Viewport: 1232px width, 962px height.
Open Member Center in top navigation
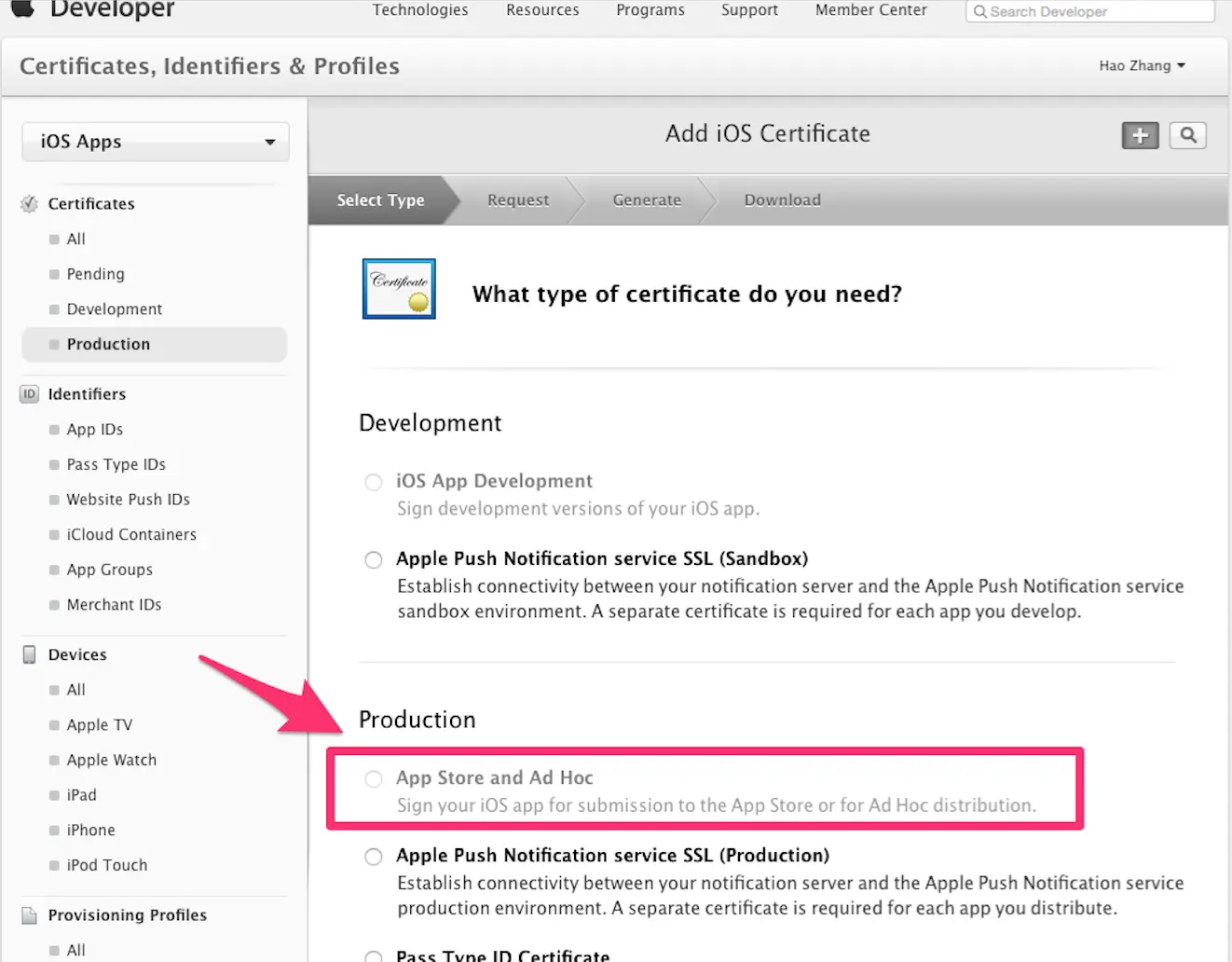pyautogui.click(x=871, y=9)
